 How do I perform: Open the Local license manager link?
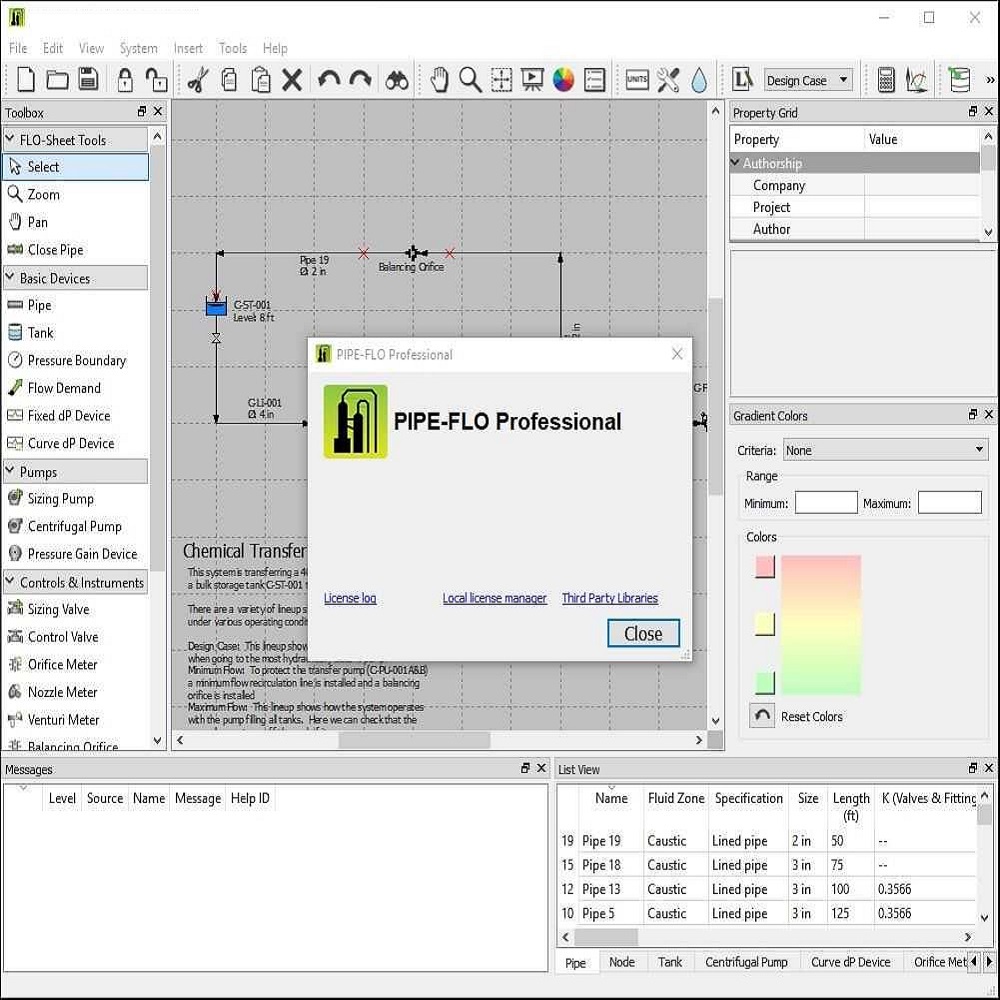pyautogui.click(x=494, y=598)
